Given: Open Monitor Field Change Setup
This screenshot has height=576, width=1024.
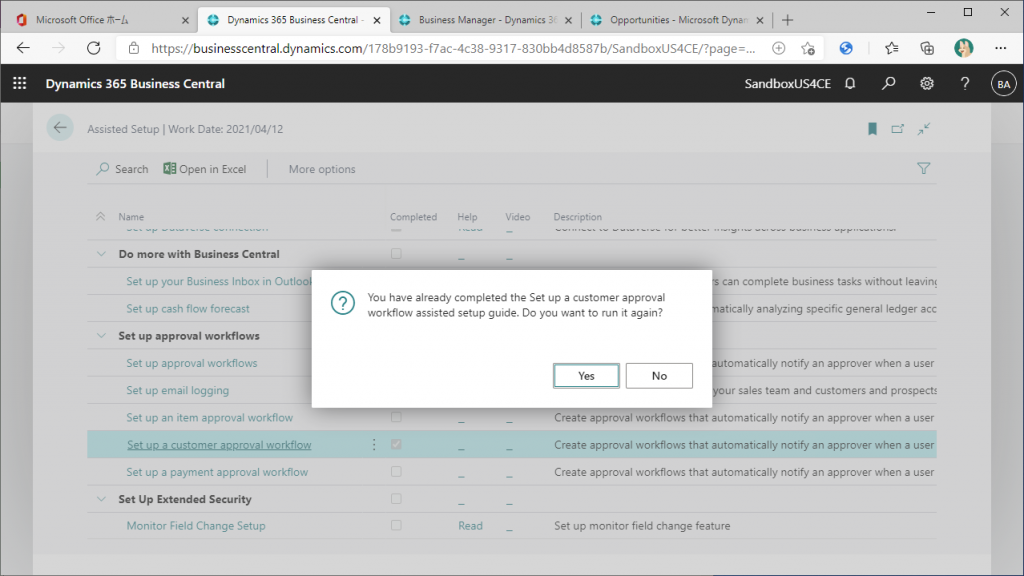Looking at the screenshot, I should [x=196, y=526].
